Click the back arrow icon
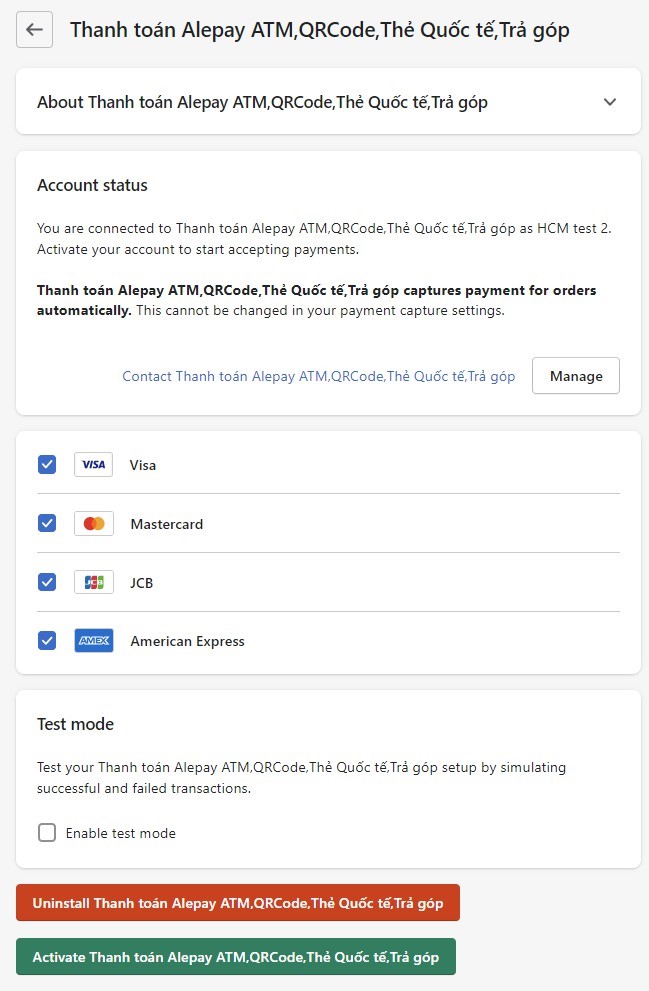 point(34,29)
